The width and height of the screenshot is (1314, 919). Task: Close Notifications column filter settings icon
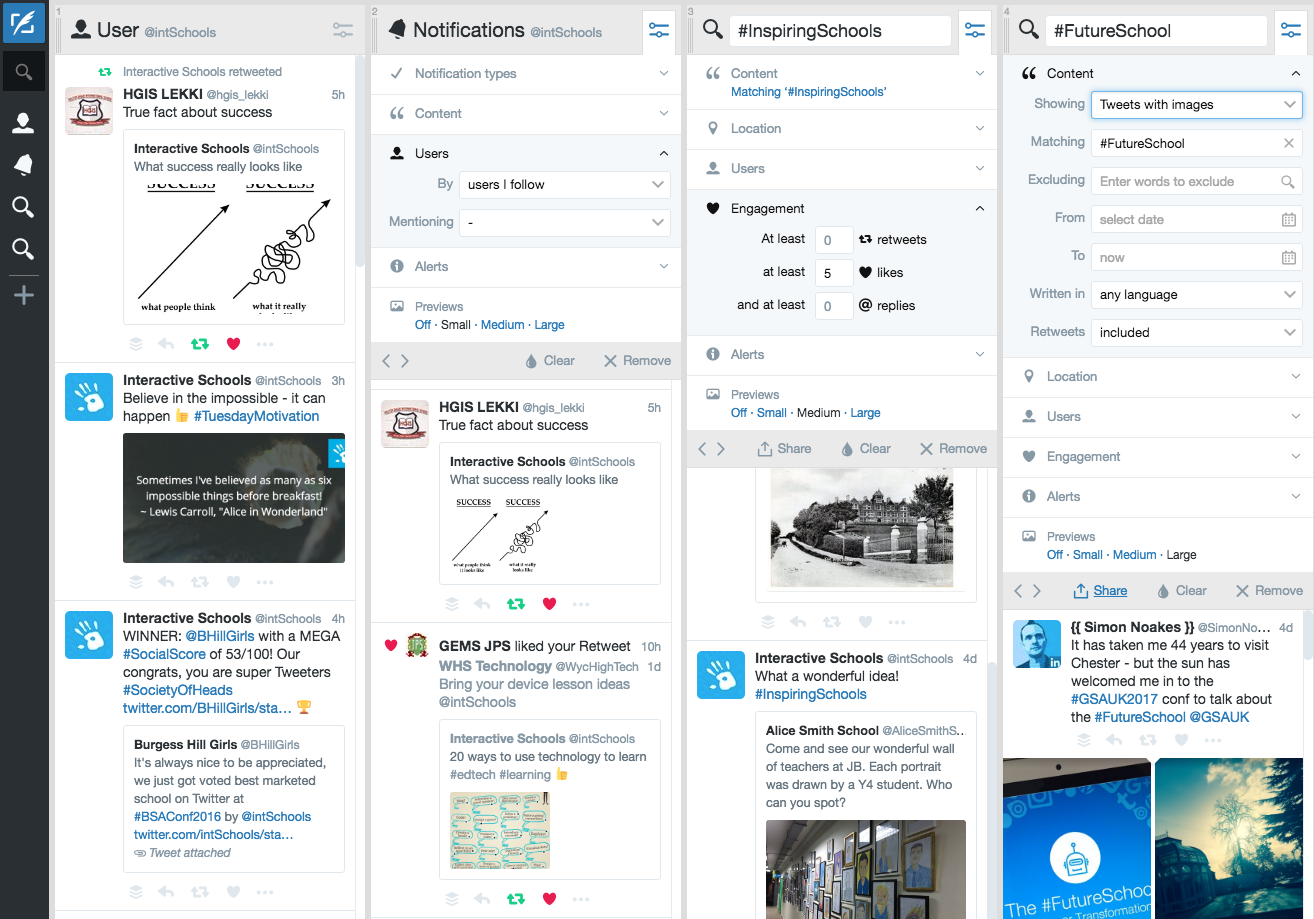pyautogui.click(x=659, y=31)
